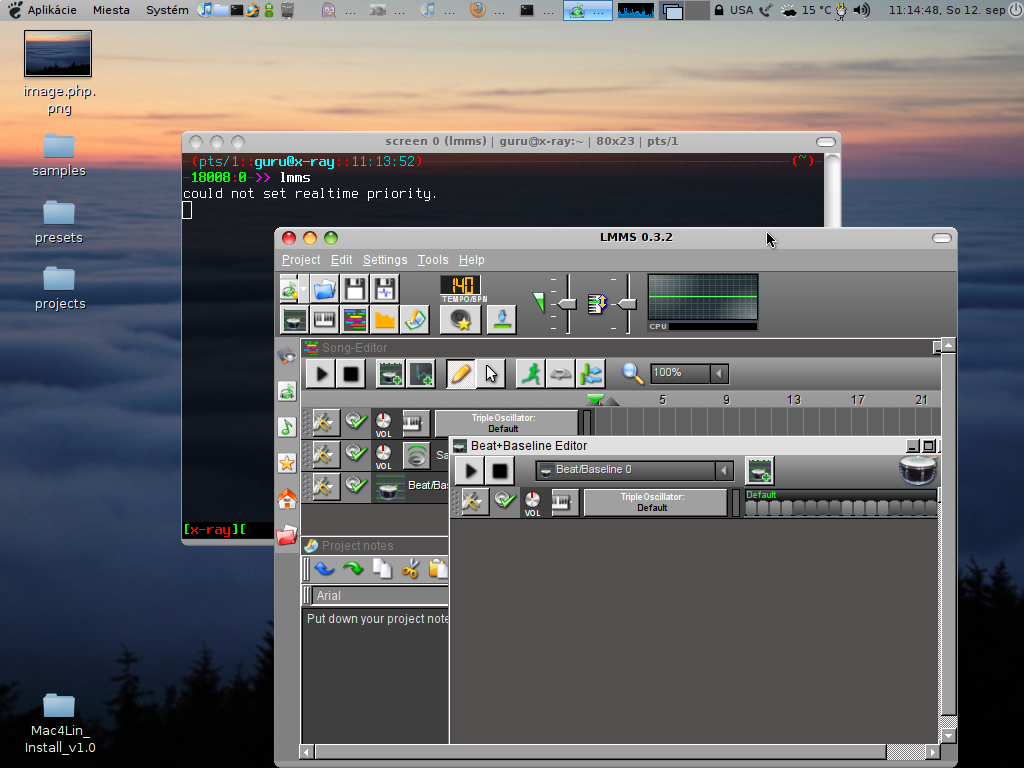Show the Beat+Baseline Editor via the drum icon
The height and width of the screenshot is (768, 1024).
point(295,320)
